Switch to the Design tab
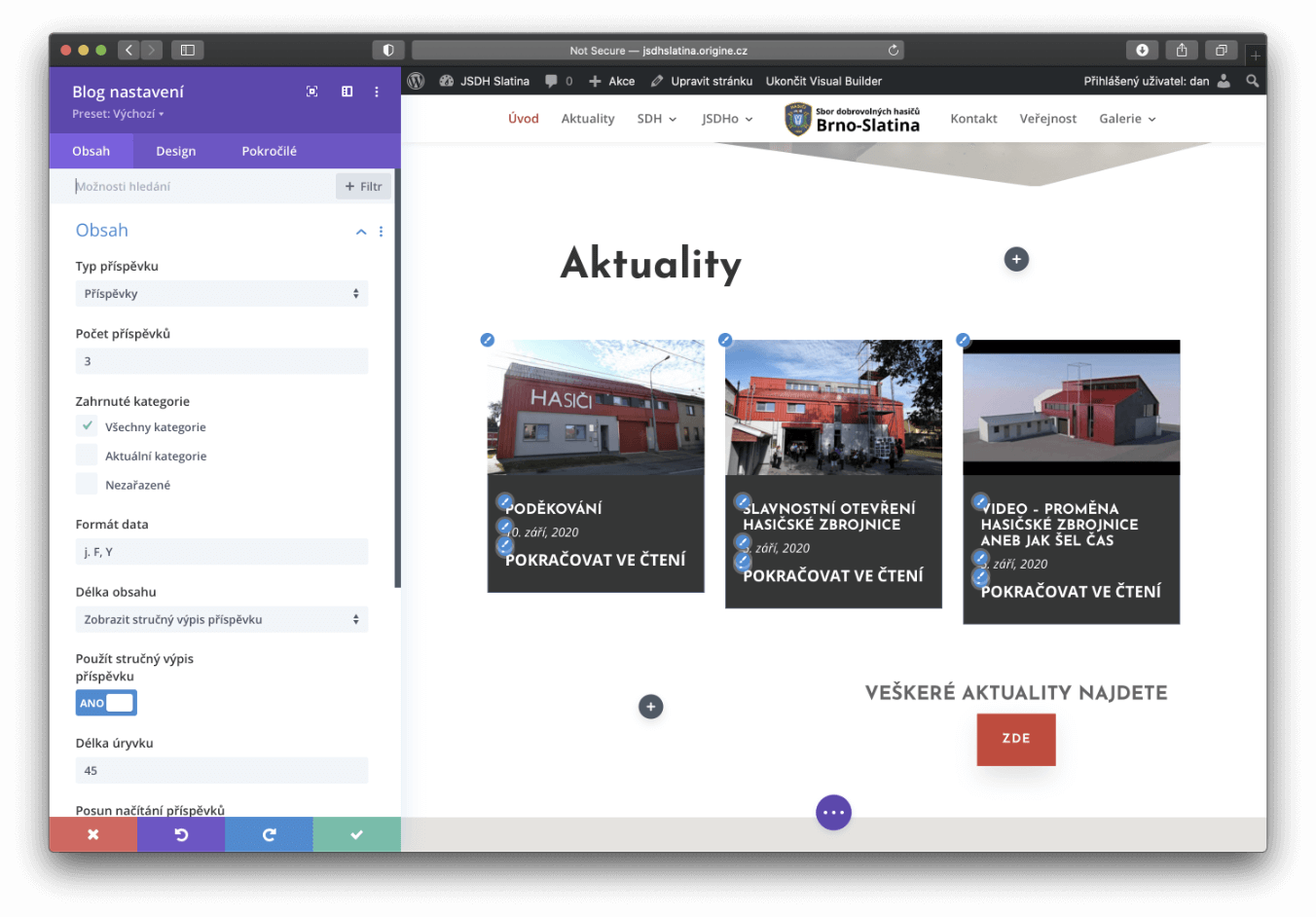The image size is (1316, 917). pyautogui.click(x=176, y=151)
